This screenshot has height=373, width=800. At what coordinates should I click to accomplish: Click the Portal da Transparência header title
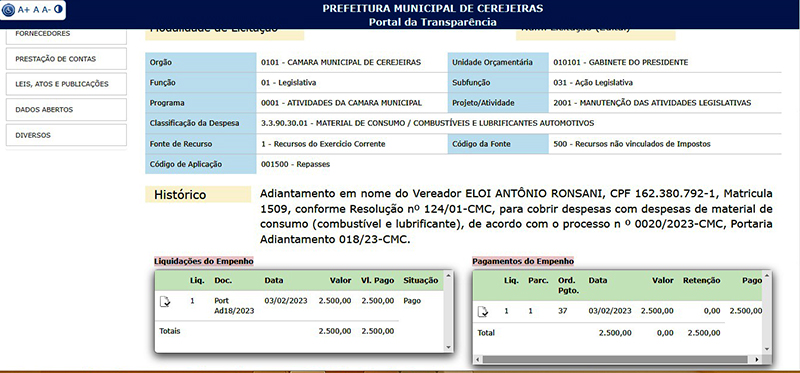432,22
